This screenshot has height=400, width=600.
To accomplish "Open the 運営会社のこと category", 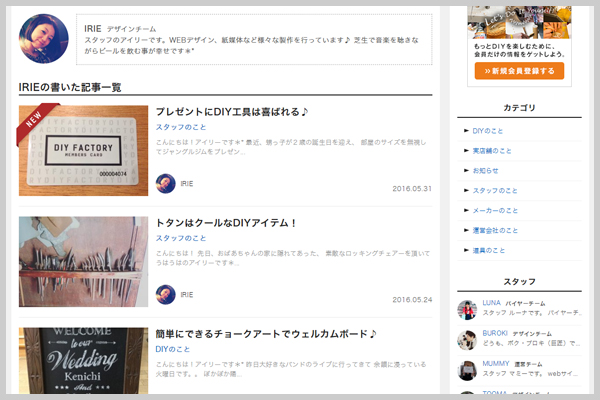I will point(495,230).
